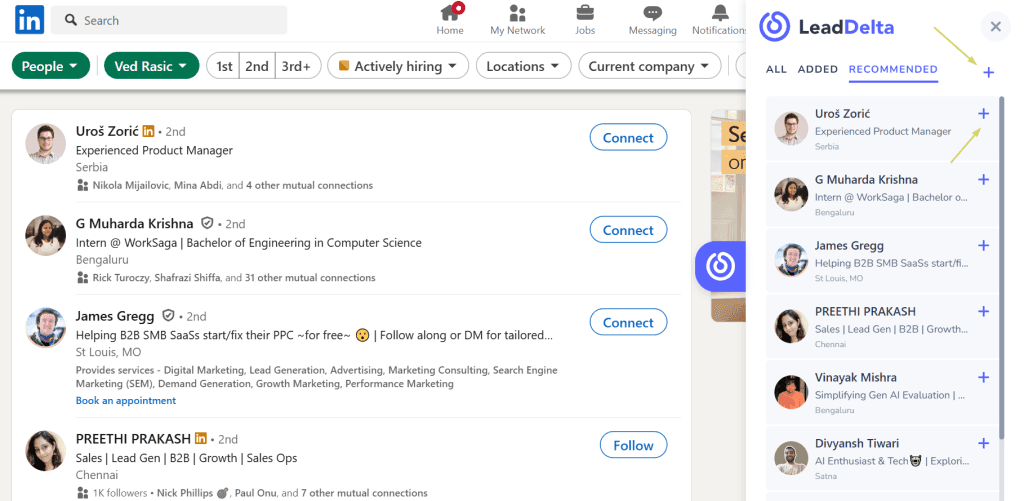Open Uroš Zorić name link in results
1024x501 pixels.
pos(107,131)
